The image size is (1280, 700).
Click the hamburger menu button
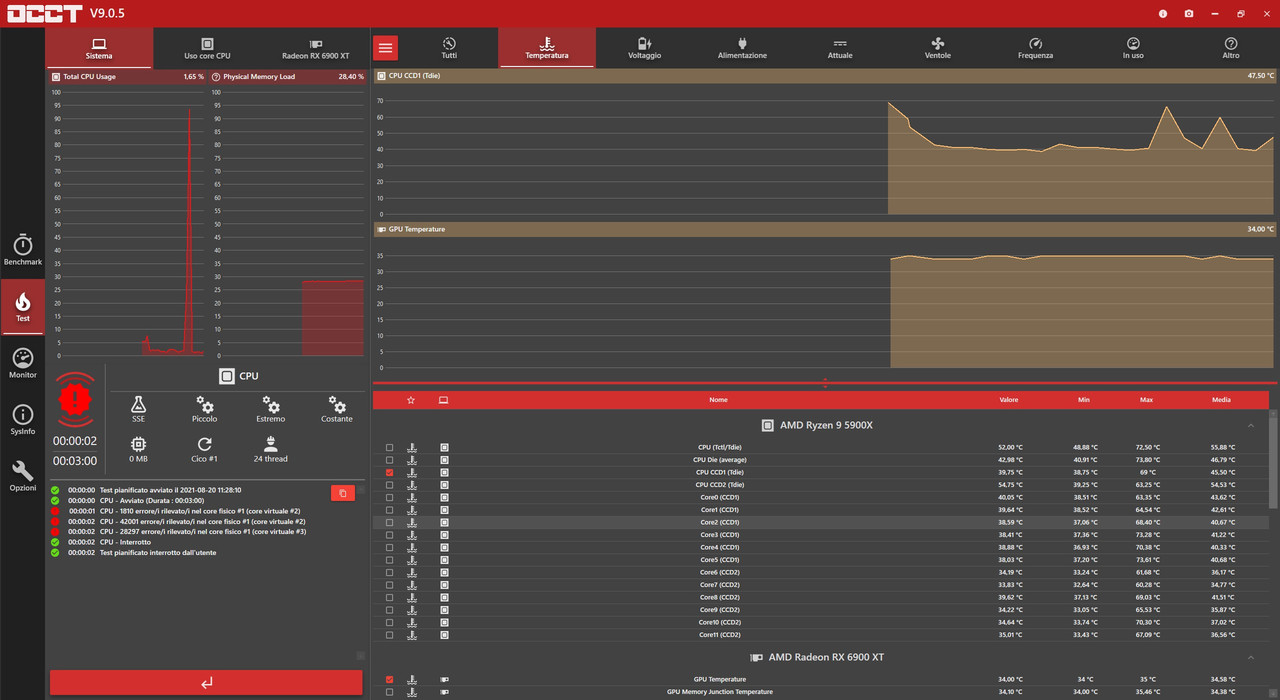[385, 47]
